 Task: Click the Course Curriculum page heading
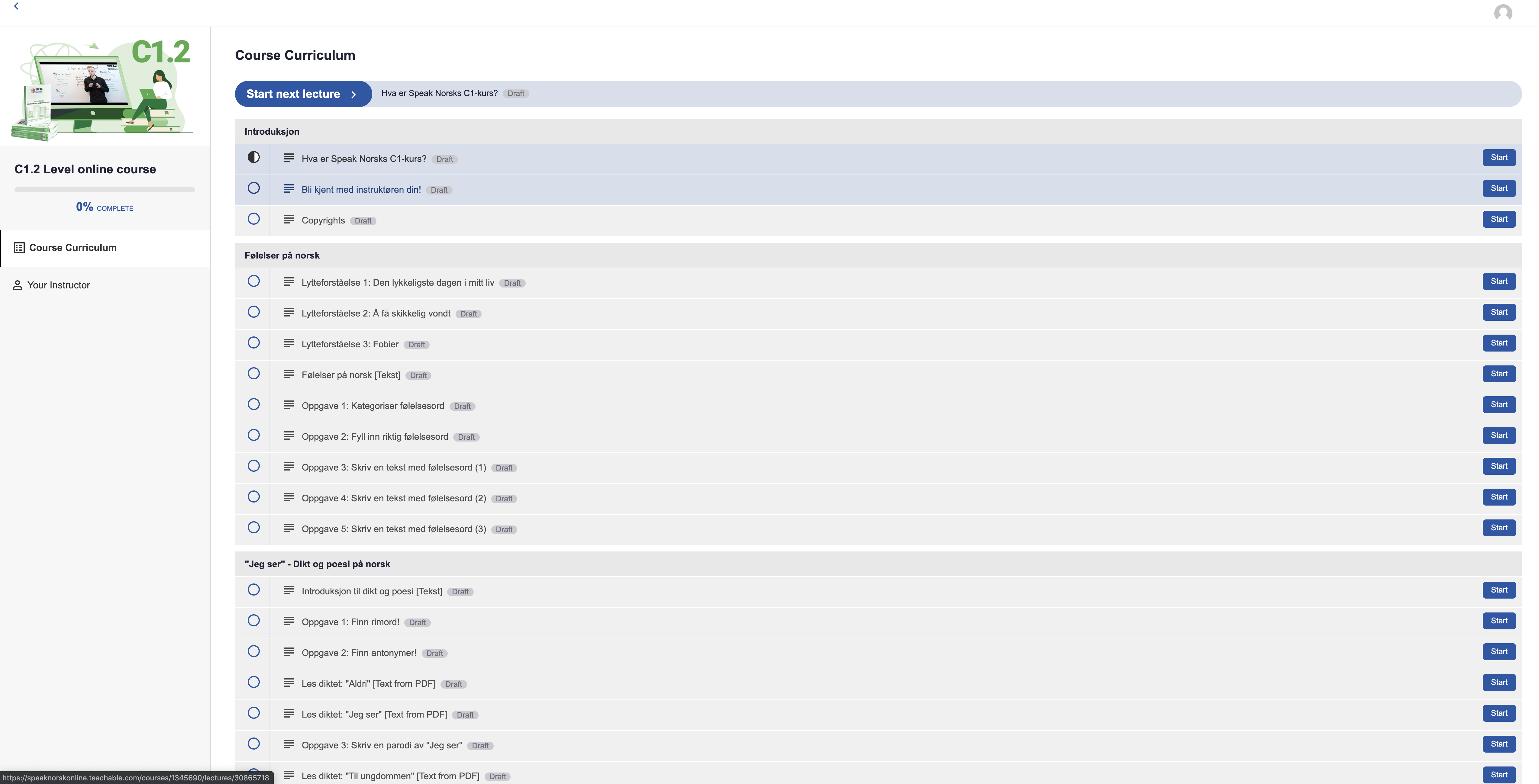pos(295,55)
